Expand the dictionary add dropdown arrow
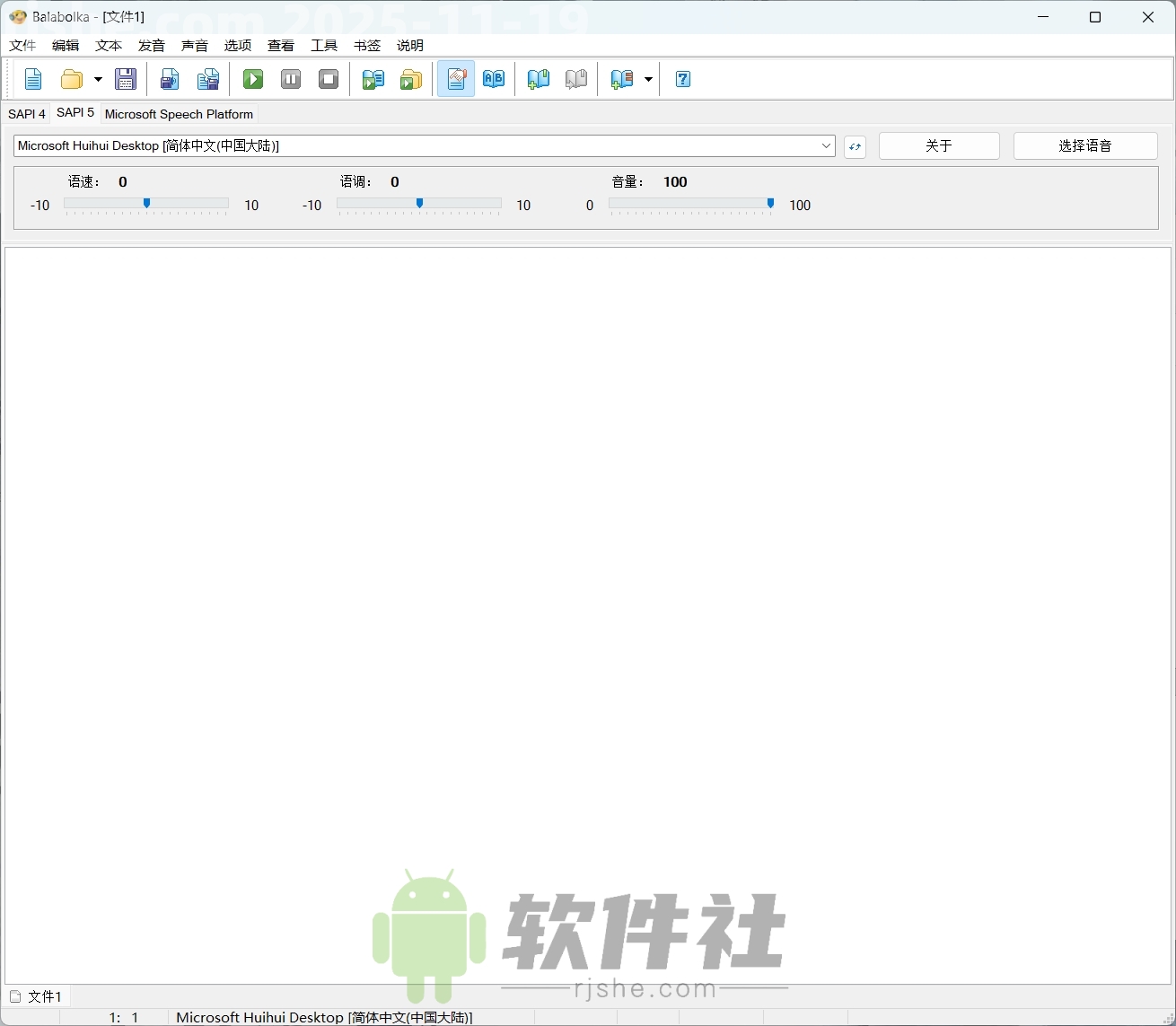The height and width of the screenshot is (1026, 1176). [648, 79]
